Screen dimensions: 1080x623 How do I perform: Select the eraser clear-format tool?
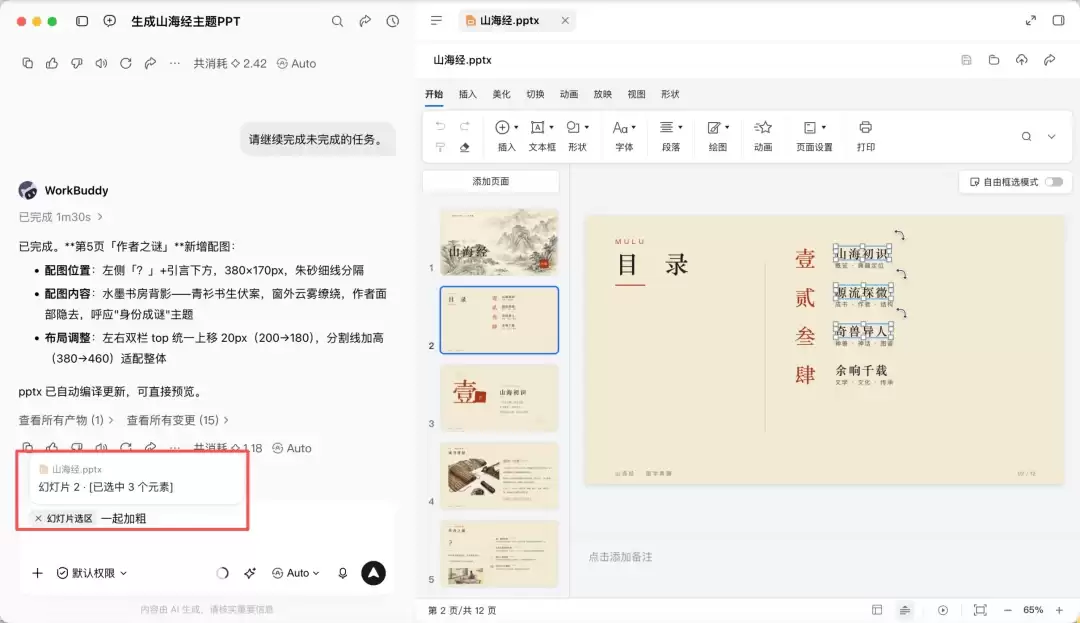coord(465,147)
